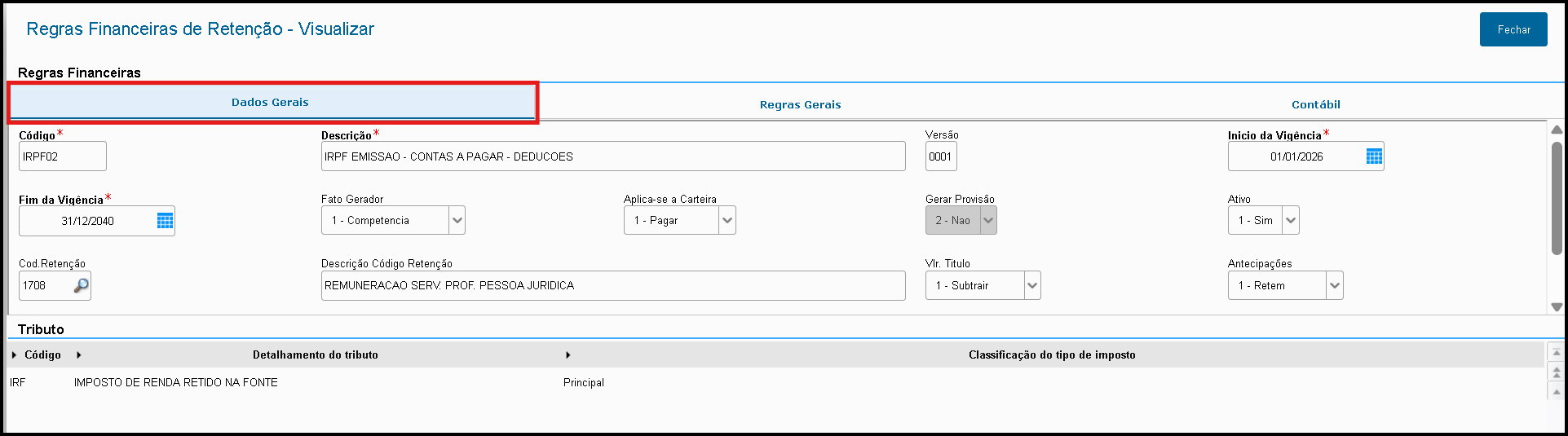Open the Contábil tab
Screen dimensions: 1568x436
point(1315,104)
